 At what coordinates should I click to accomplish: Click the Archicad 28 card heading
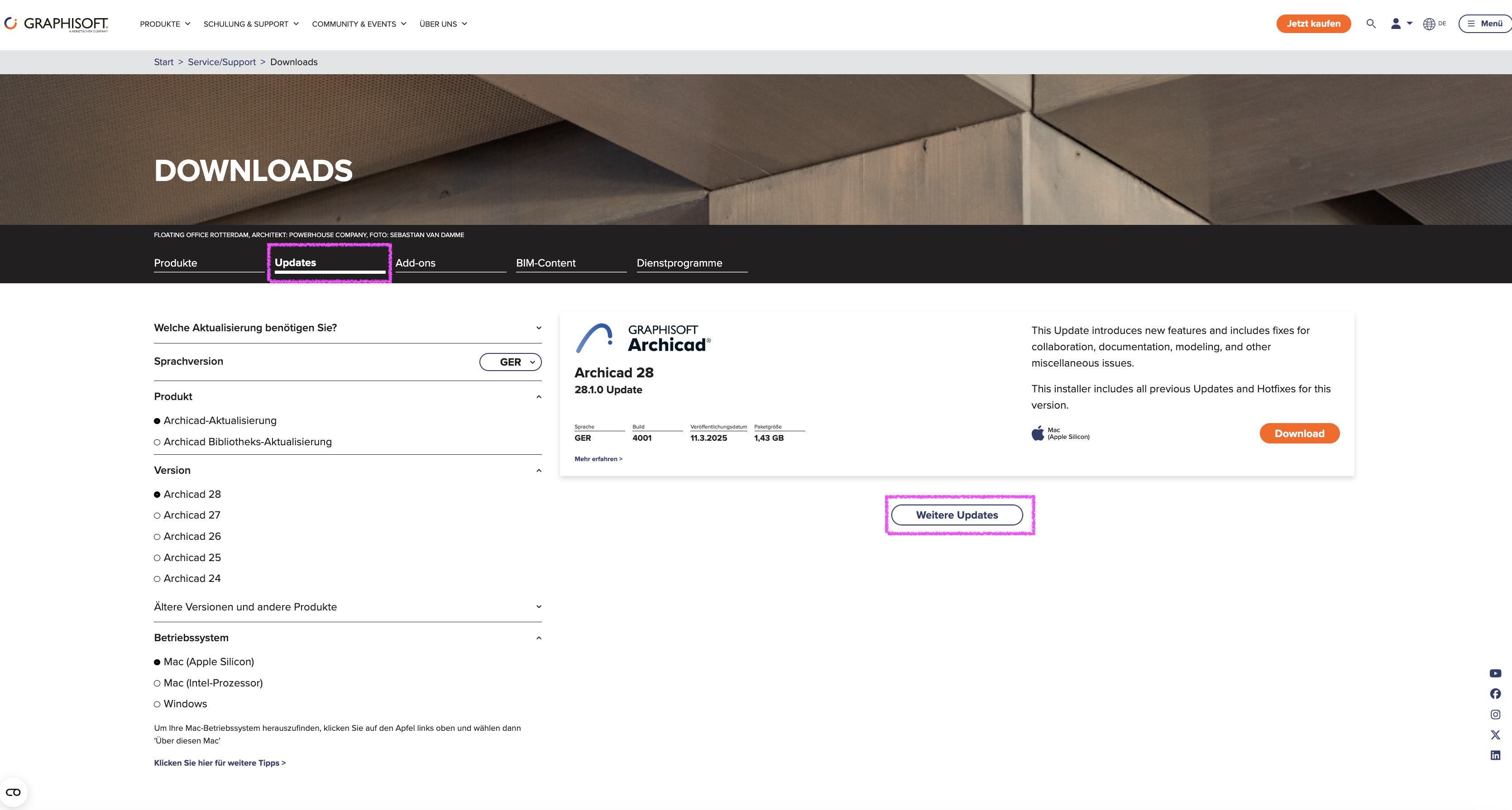coord(614,373)
